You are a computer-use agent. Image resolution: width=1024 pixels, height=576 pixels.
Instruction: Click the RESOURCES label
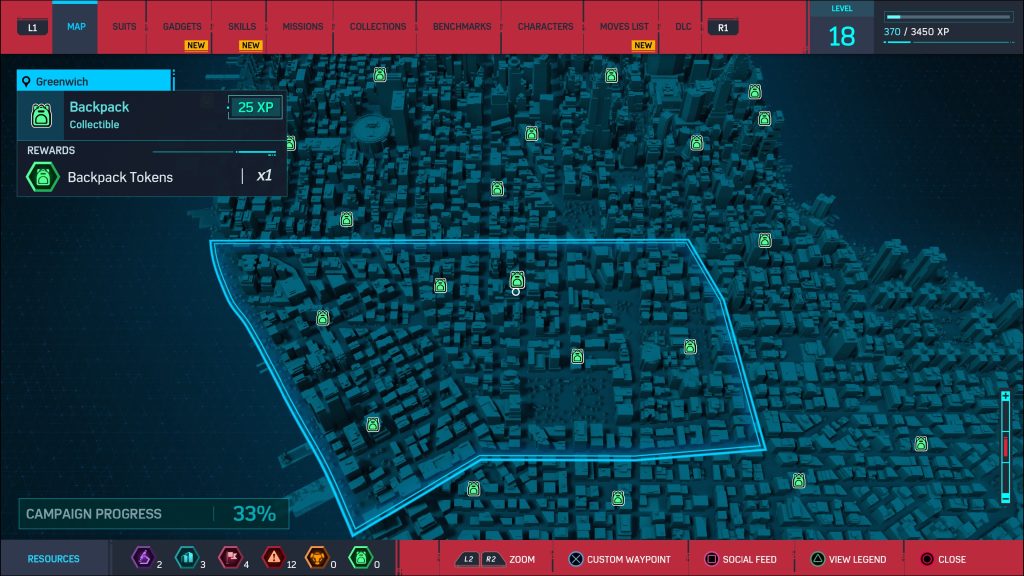pyautogui.click(x=54, y=559)
